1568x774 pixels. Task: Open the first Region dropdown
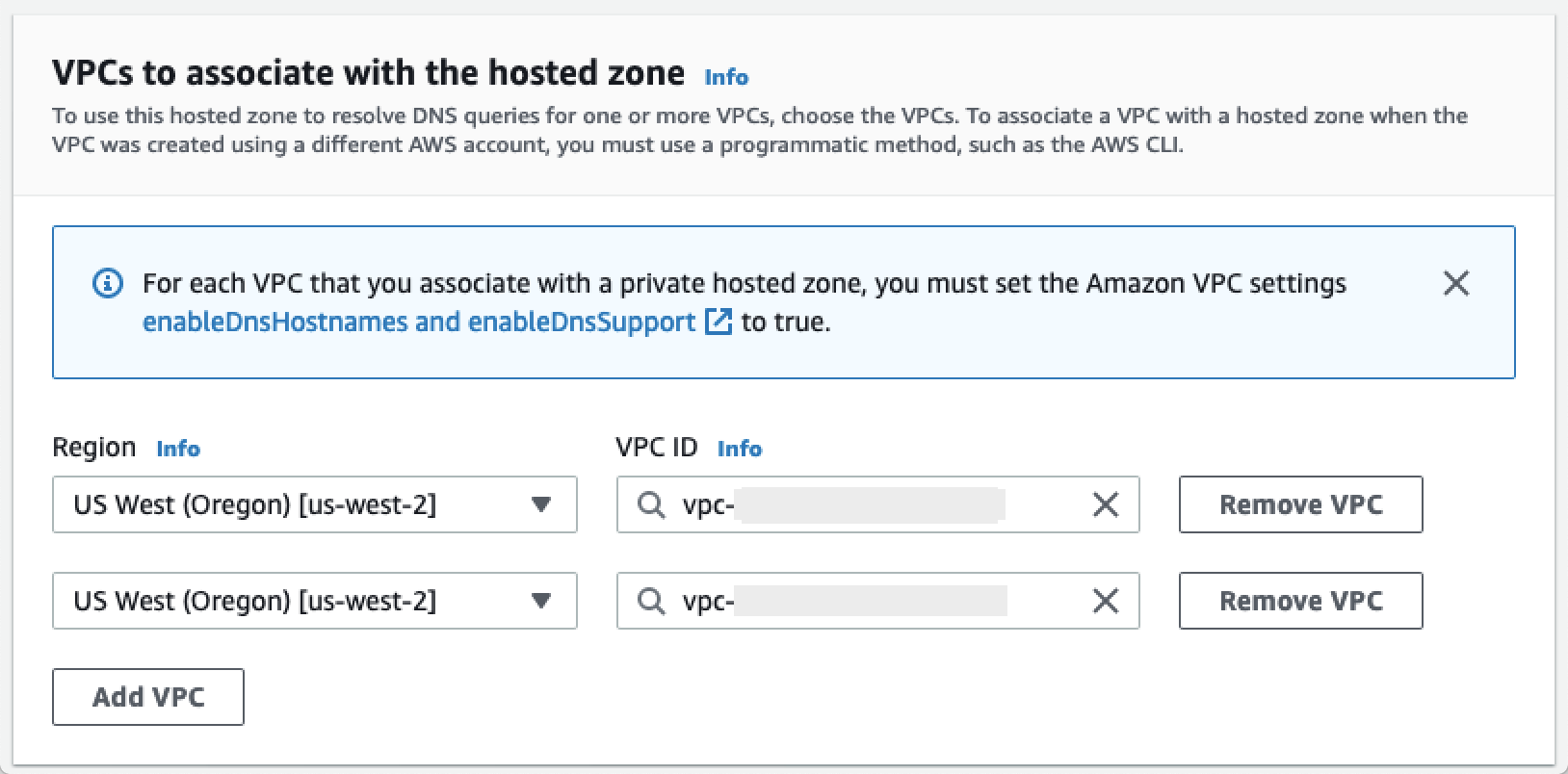[289, 504]
